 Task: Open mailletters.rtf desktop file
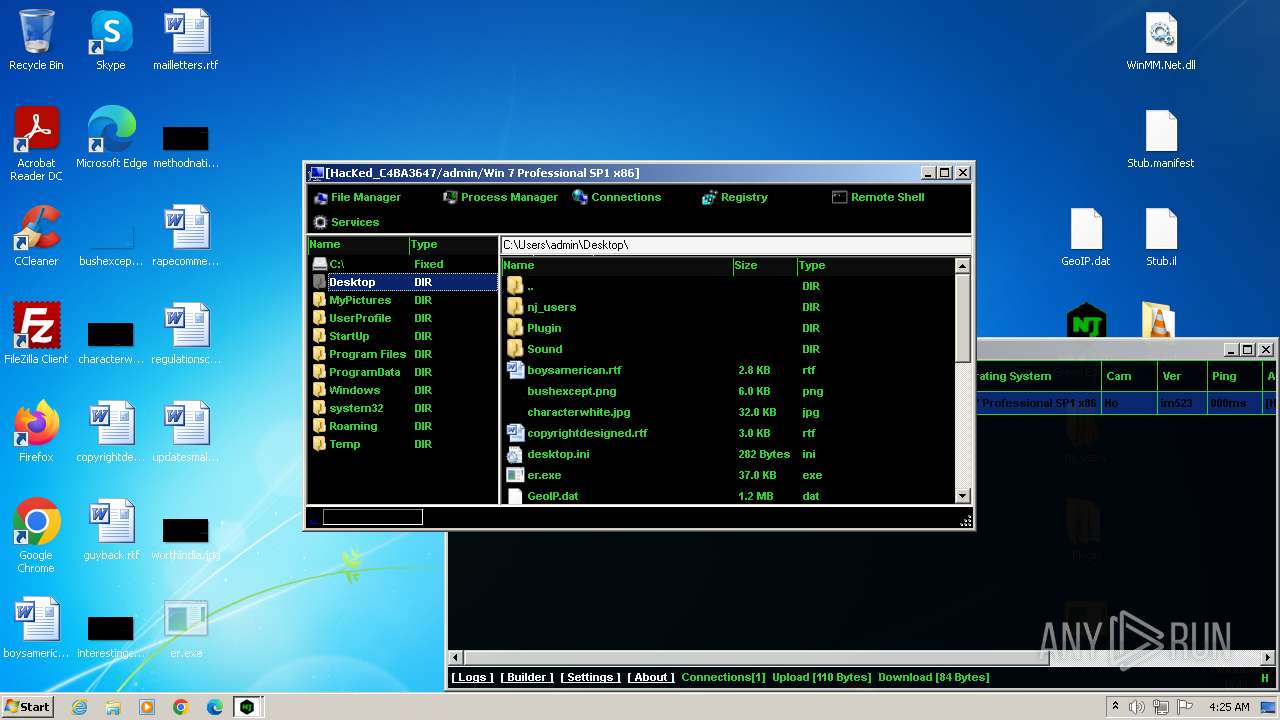pyautogui.click(x=186, y=40)
